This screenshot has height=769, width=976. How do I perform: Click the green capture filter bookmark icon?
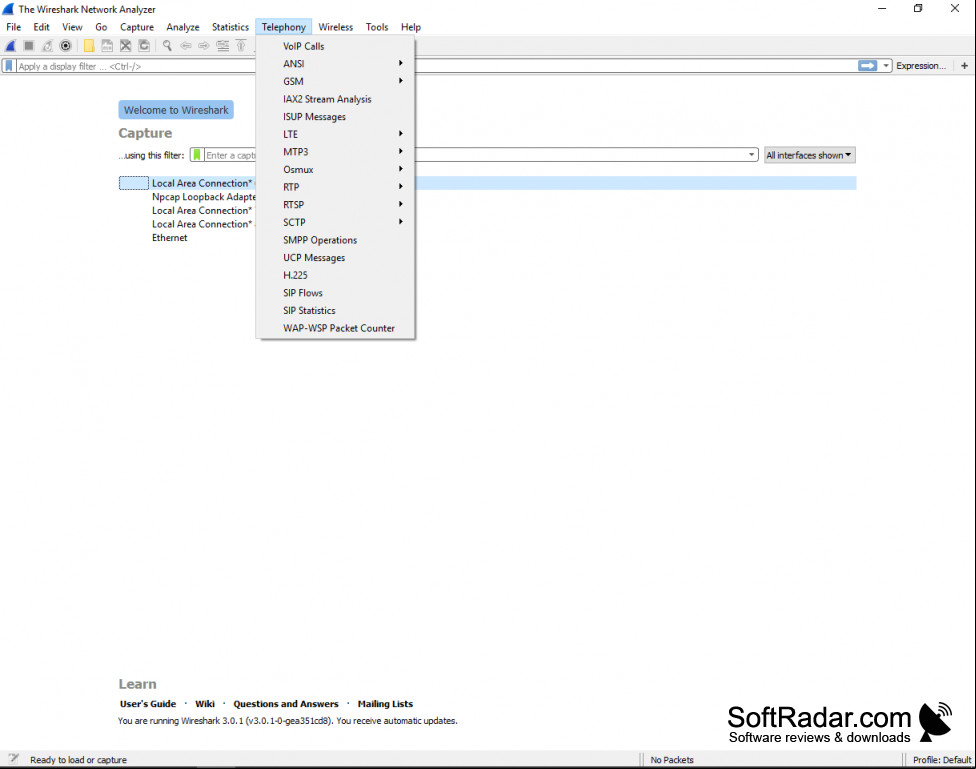click(197, 155)
